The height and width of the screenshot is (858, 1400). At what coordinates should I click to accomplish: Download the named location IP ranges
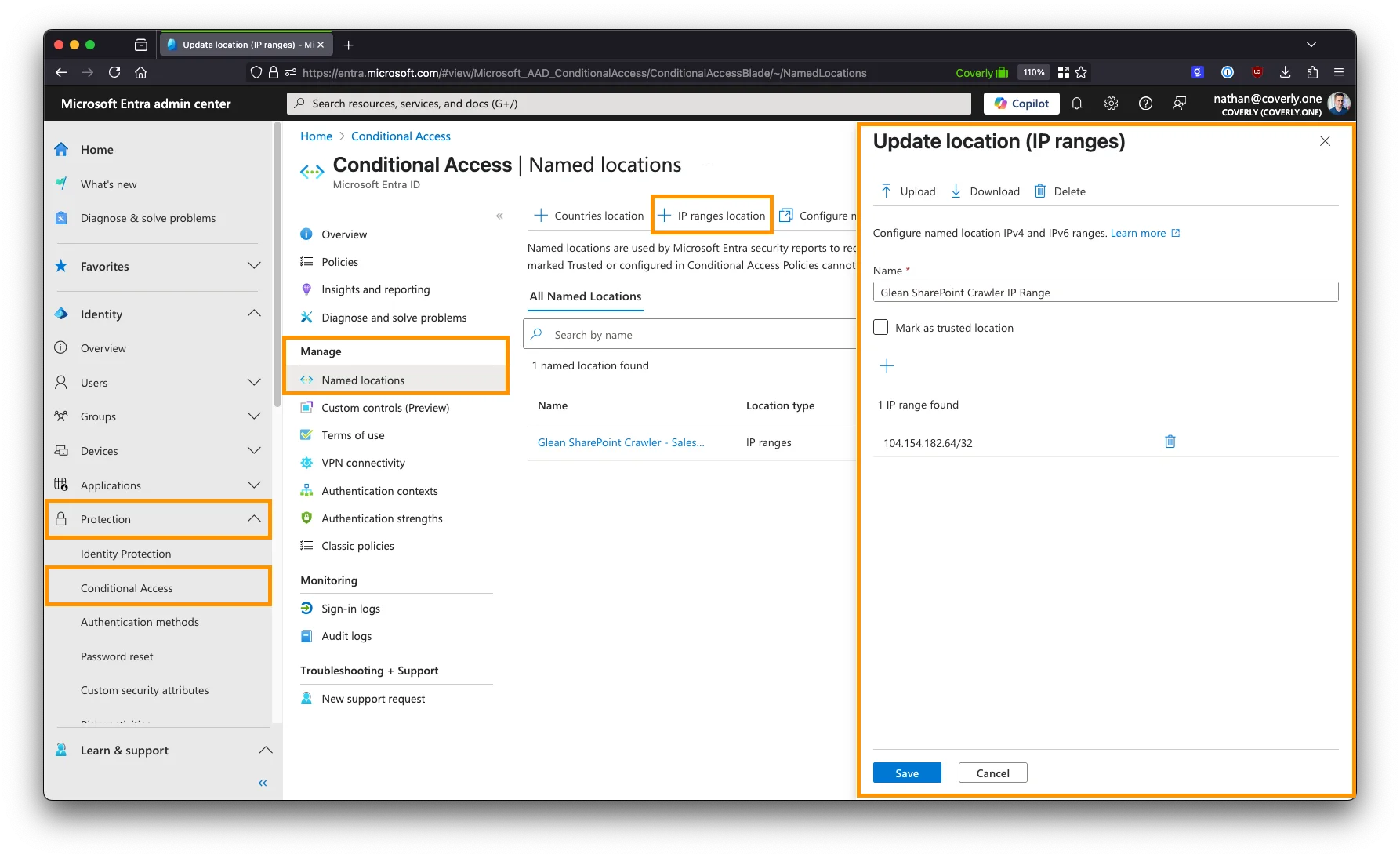[985, 191]
